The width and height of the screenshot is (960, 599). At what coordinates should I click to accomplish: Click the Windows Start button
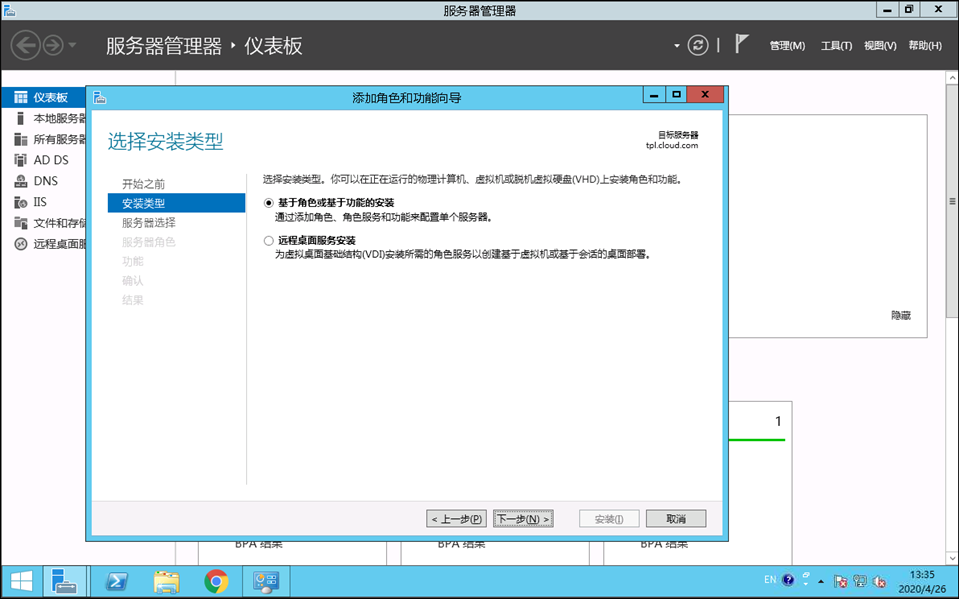click(x=20, y=581)
